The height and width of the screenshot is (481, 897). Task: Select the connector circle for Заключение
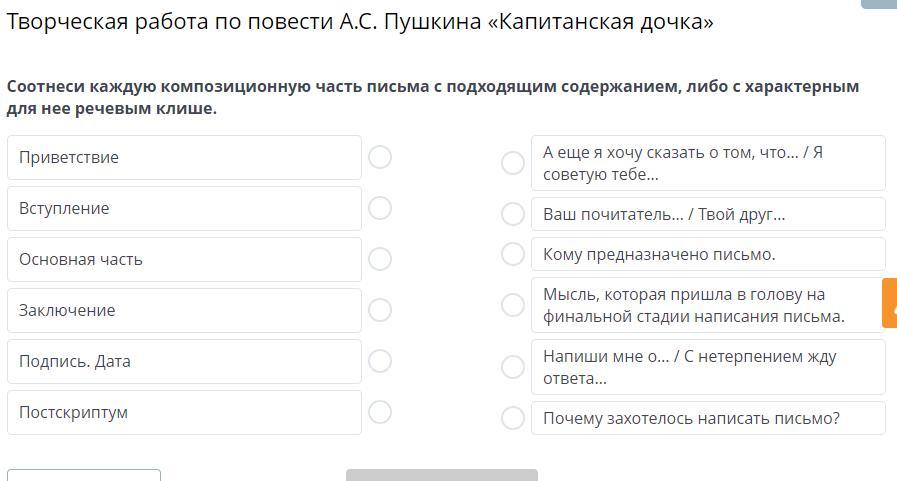point(380,310)
